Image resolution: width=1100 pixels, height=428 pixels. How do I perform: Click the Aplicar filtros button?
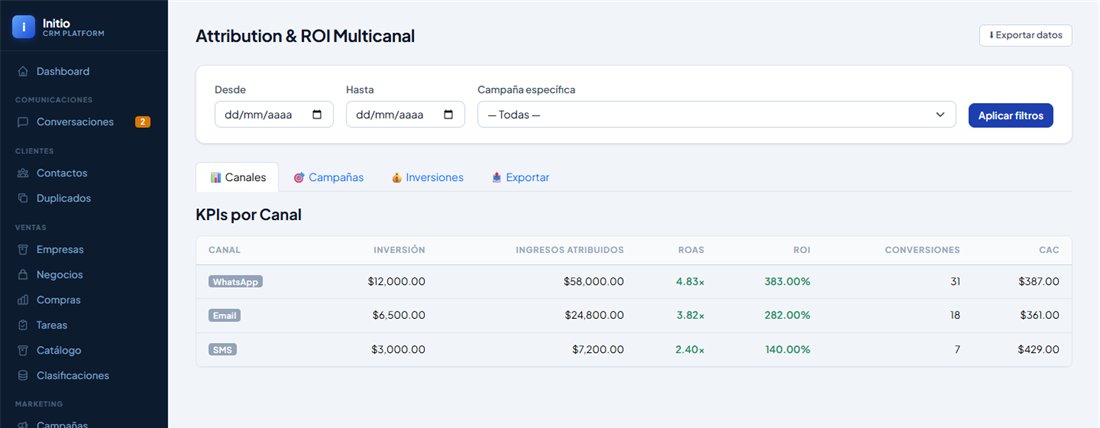pos(1010,116)
